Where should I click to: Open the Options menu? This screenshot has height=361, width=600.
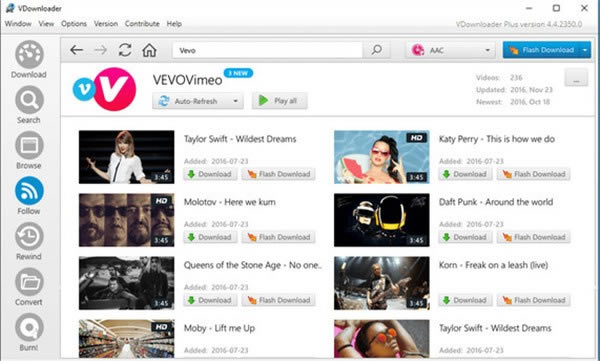point(74,24)
